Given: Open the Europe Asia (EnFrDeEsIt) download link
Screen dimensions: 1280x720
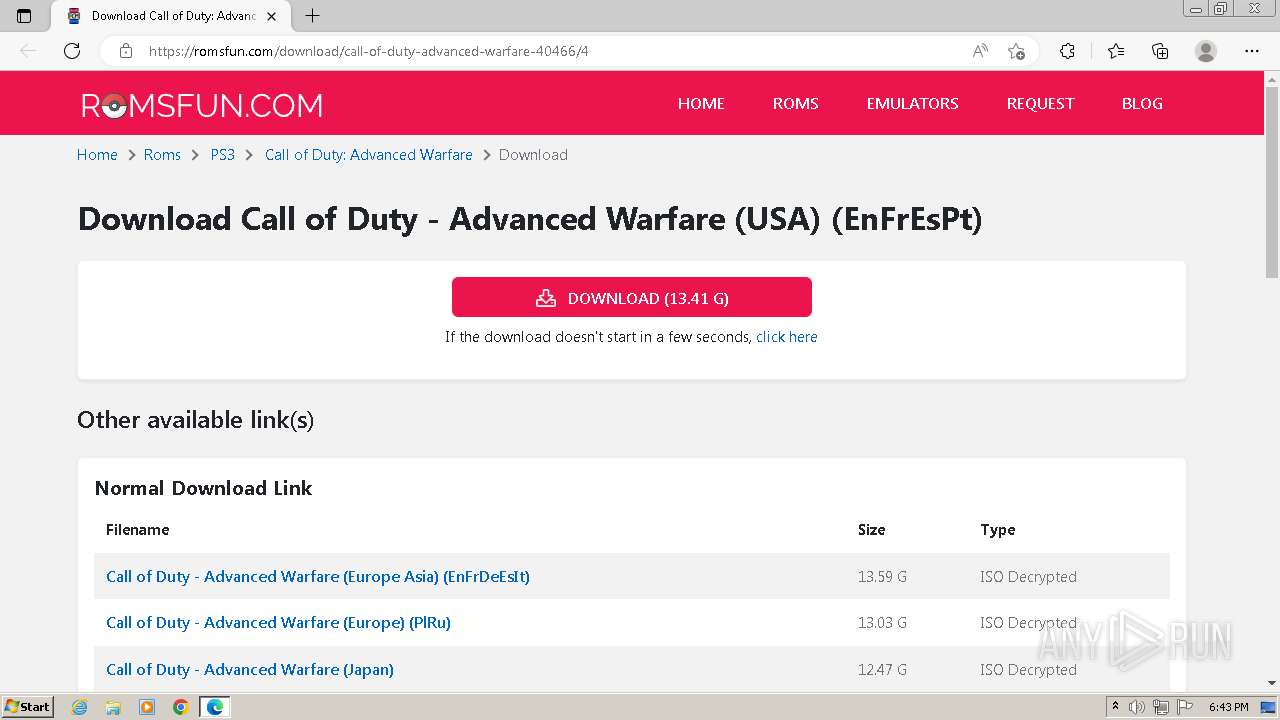Looking at the screenshot, I should 318,576.
